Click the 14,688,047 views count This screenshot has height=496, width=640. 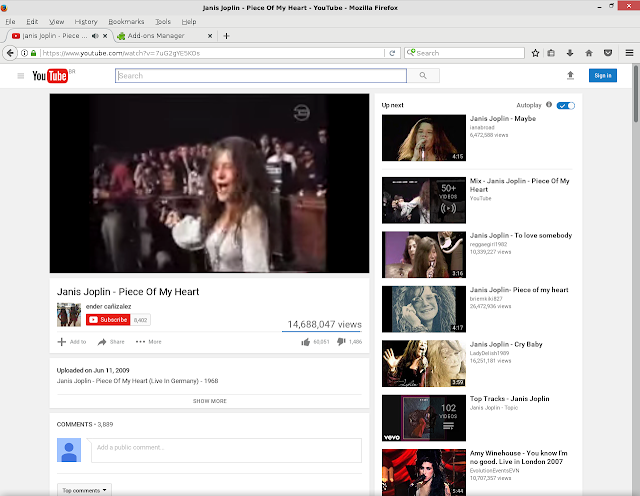click(324, 324)
